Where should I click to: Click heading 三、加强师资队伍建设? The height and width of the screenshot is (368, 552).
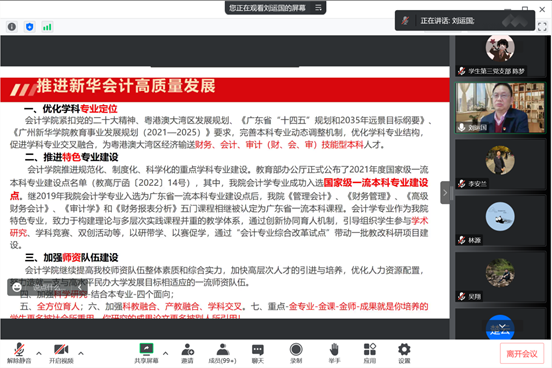pyautogui.click(x=71, y=258)
